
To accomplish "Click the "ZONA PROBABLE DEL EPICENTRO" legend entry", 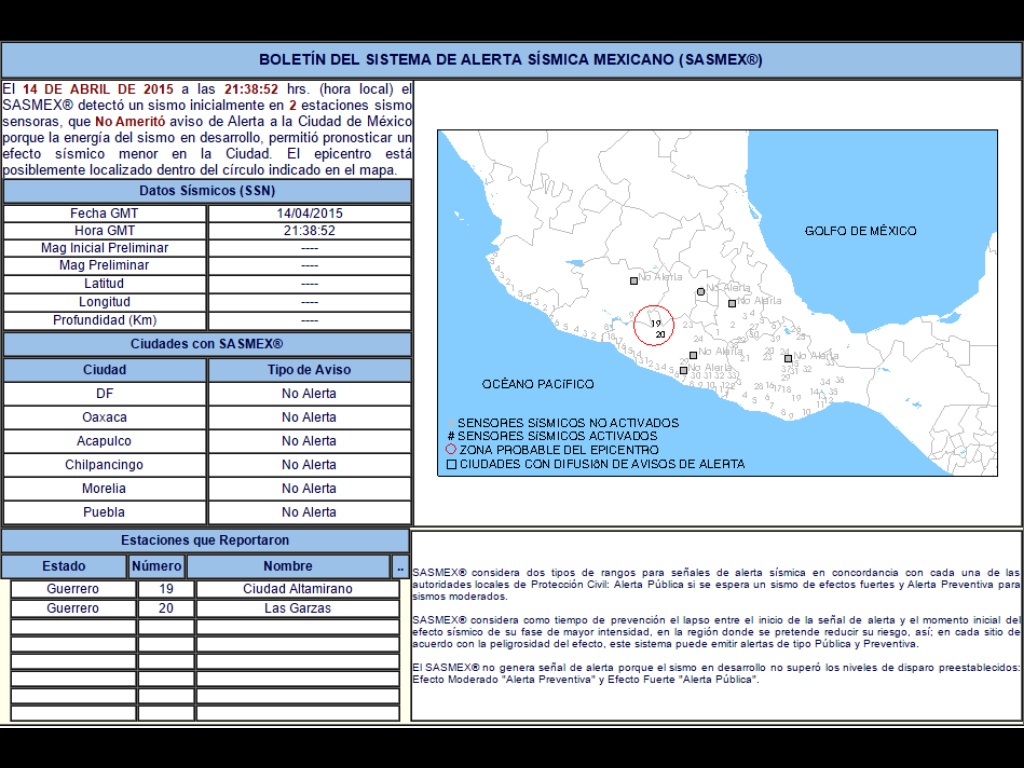I will click(559, 450).
